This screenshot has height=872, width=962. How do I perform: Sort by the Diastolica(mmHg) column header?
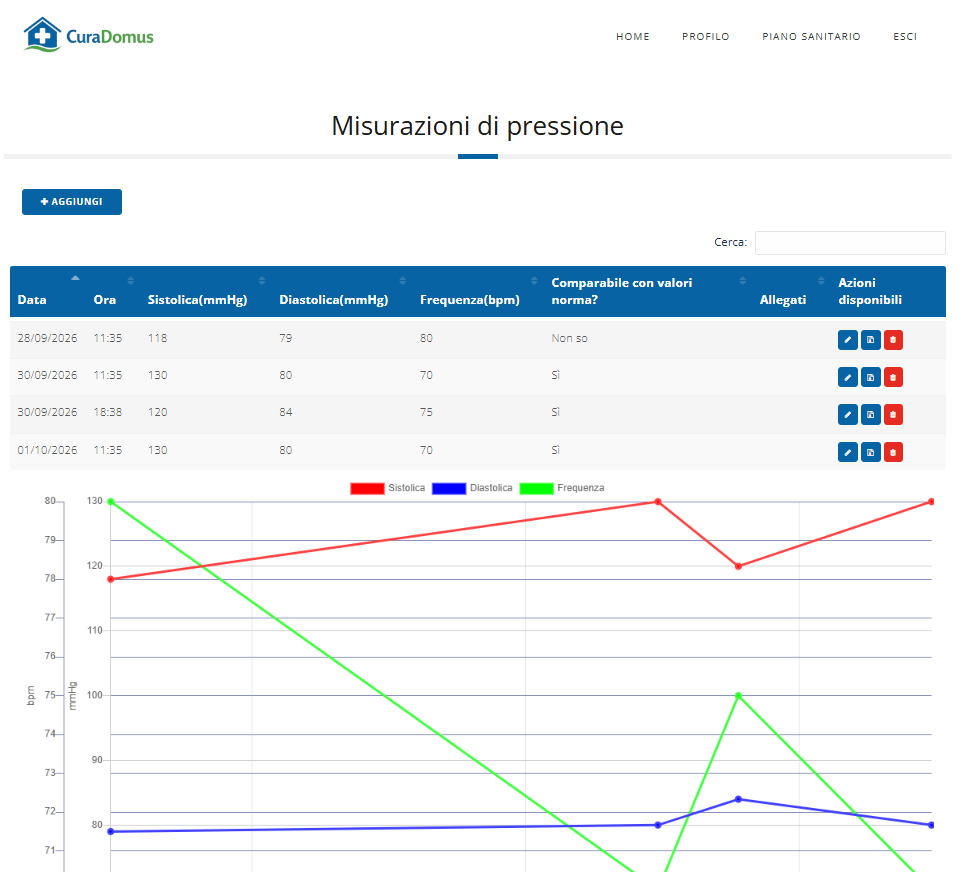coord(342,291)
